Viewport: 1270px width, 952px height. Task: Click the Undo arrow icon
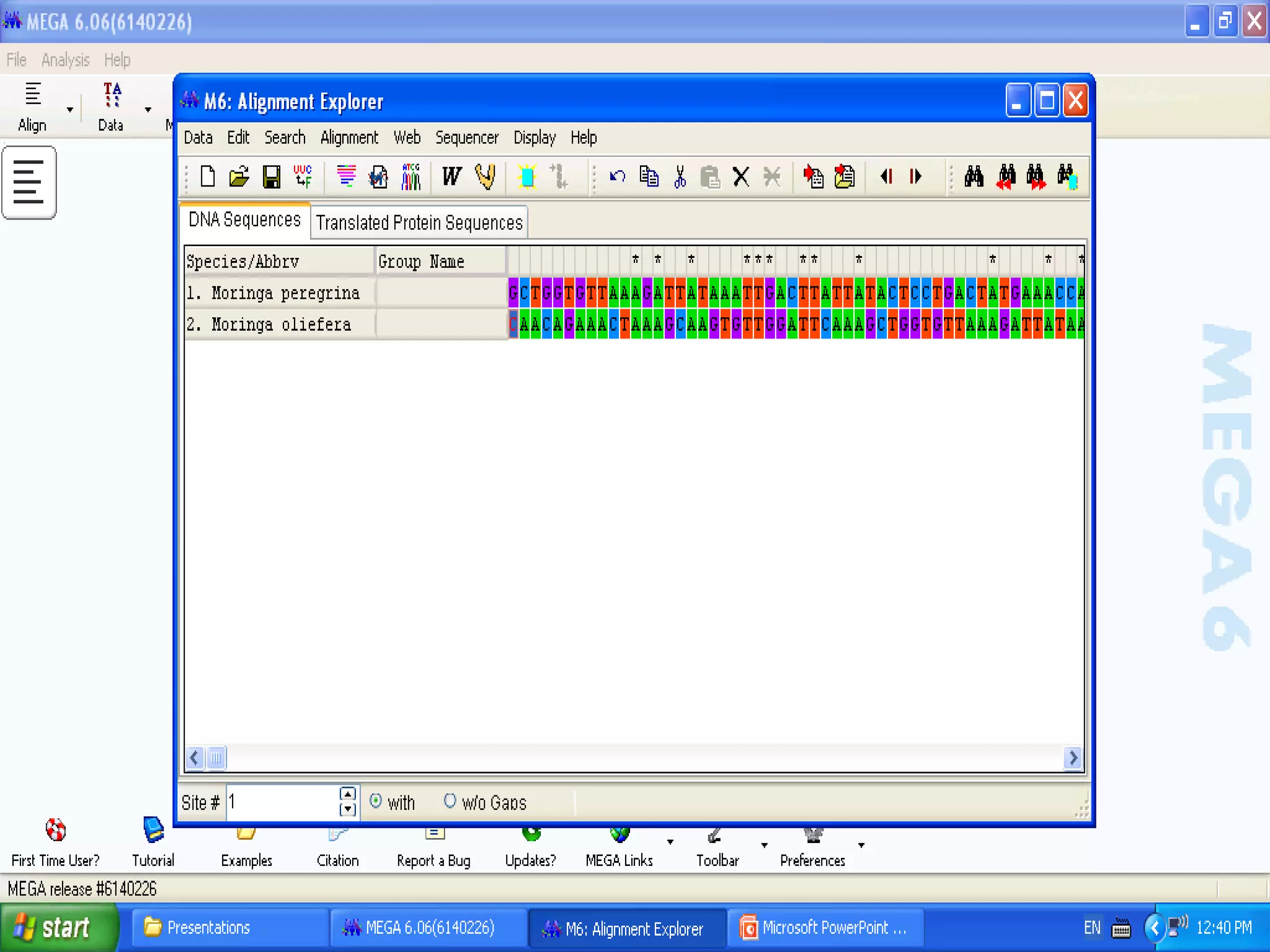(x=617, y=177)
